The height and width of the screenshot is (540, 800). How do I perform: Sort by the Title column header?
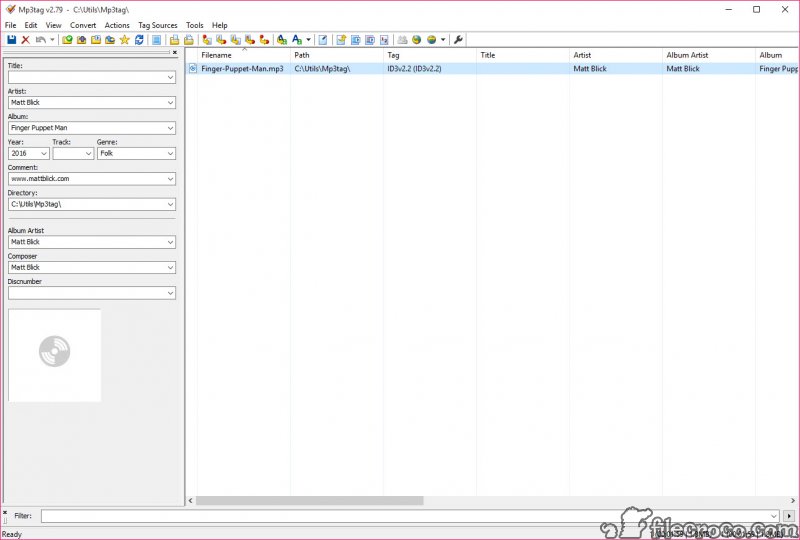tap(523, 55)
